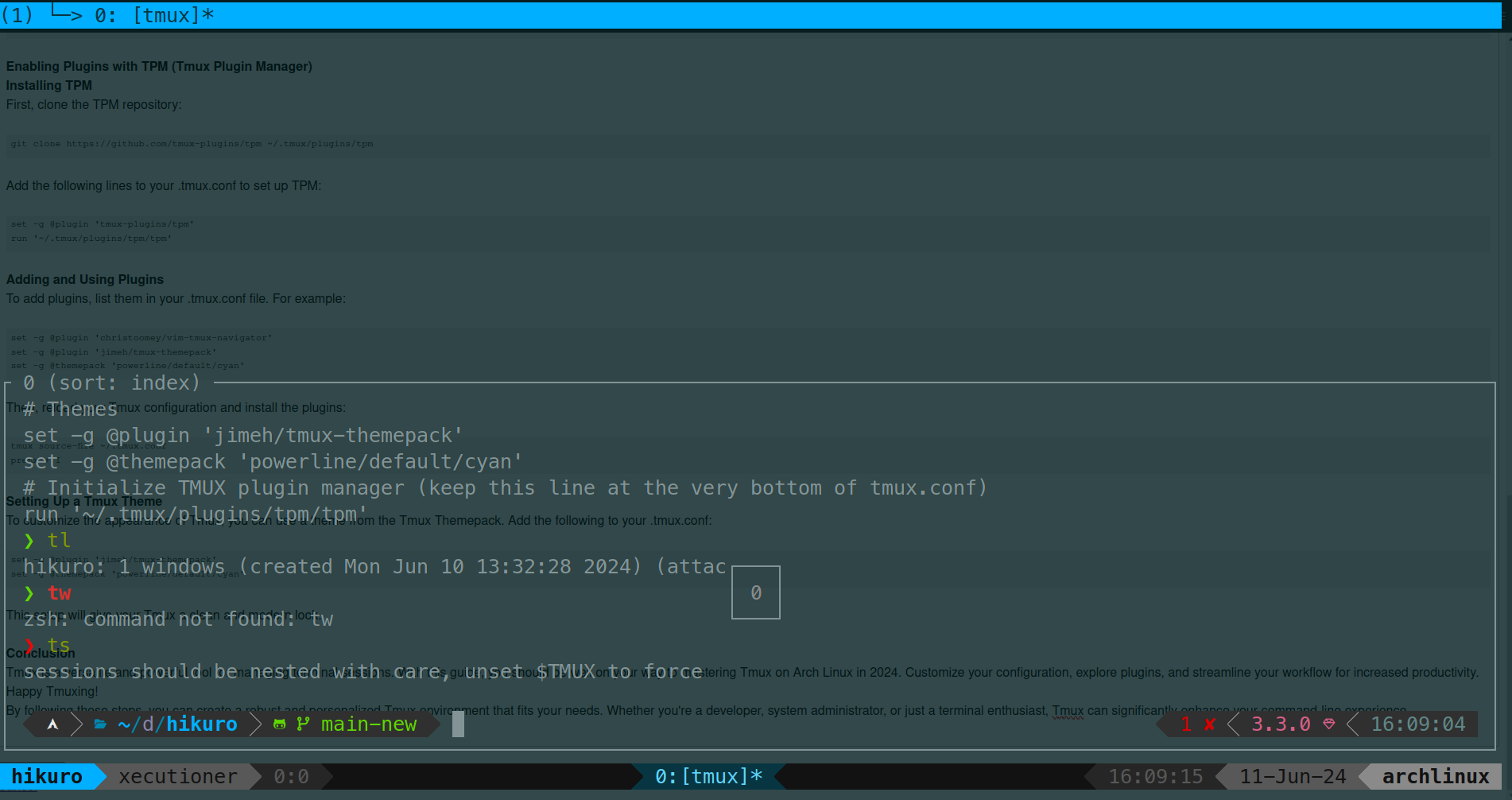Screen dimensions: 1512x800
Task: Click the archlinux hostname segment
Action: 1436,777
